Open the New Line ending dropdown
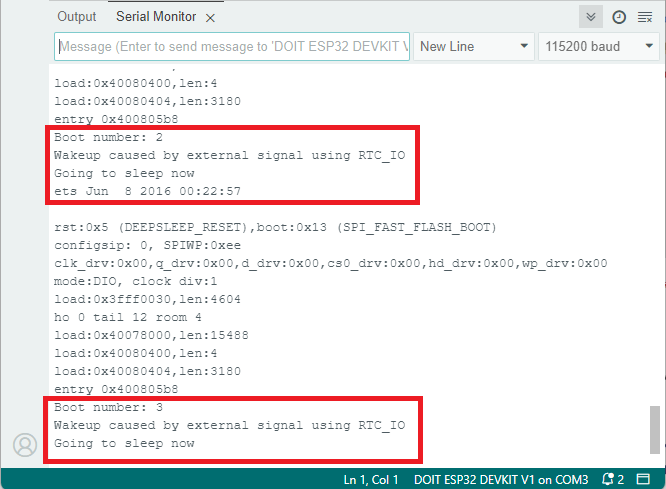Viewport: 666px width, 489px height. (x=474, y=46)
